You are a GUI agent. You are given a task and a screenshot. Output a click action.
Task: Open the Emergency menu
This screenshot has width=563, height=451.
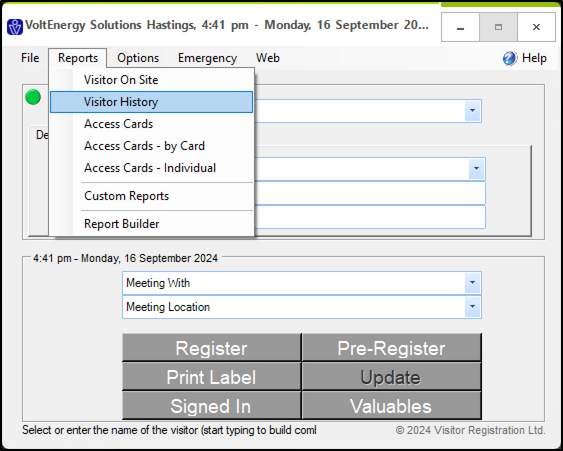[x=208, y=58]
